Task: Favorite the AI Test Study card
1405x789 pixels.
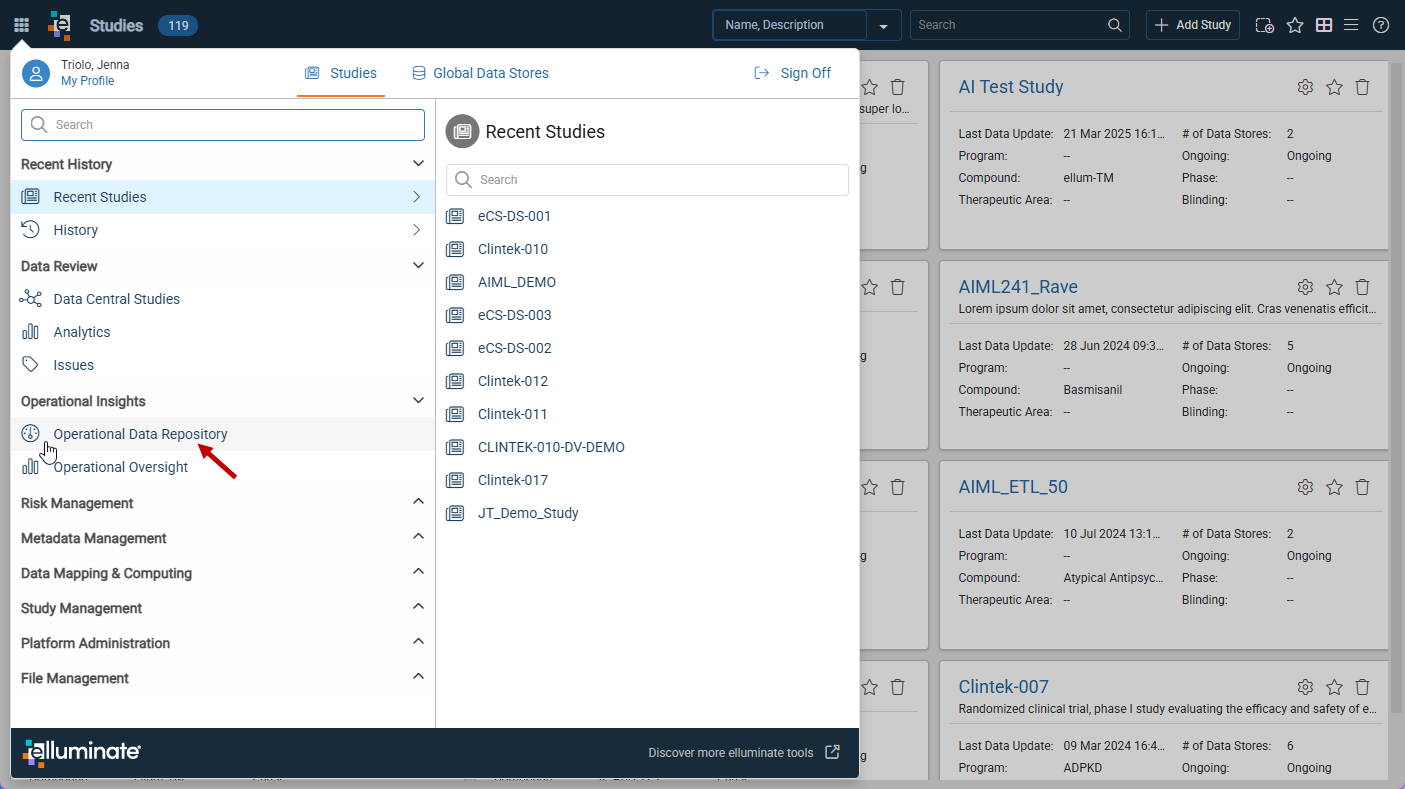Action: [1334, 87]
